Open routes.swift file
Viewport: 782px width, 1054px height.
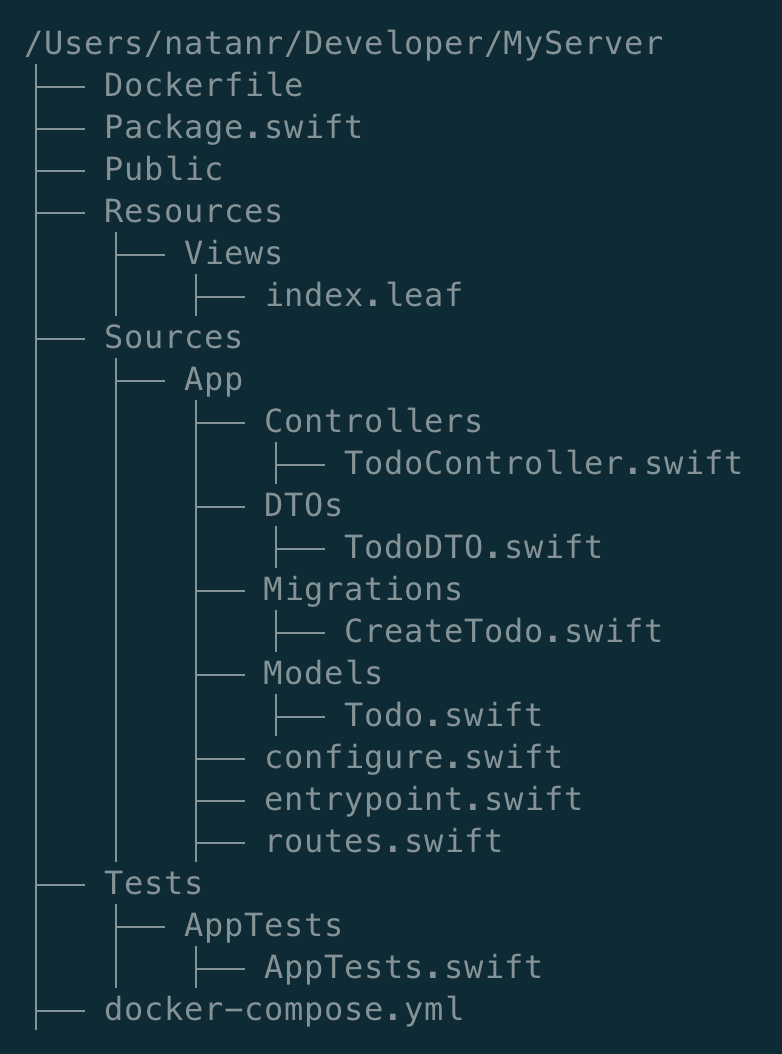click(383, 842)
